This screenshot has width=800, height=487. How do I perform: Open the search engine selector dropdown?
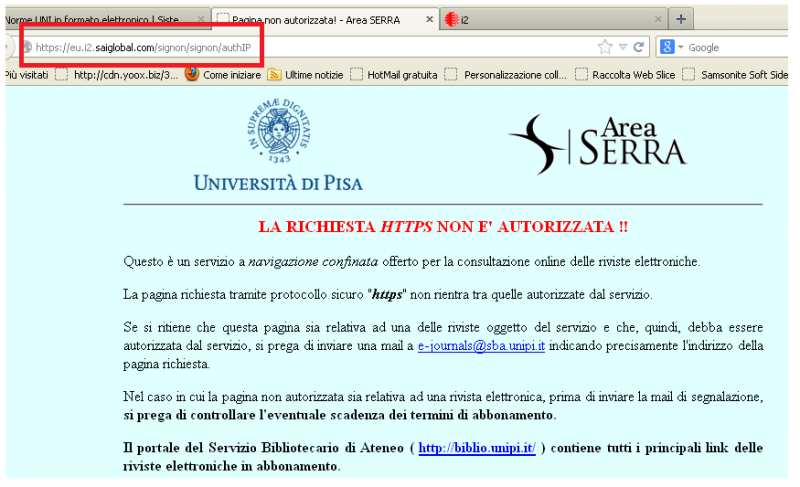[680, 47]
